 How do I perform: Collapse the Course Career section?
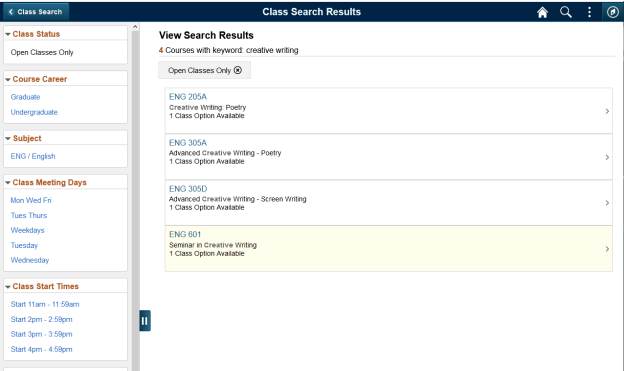point(8,79)
